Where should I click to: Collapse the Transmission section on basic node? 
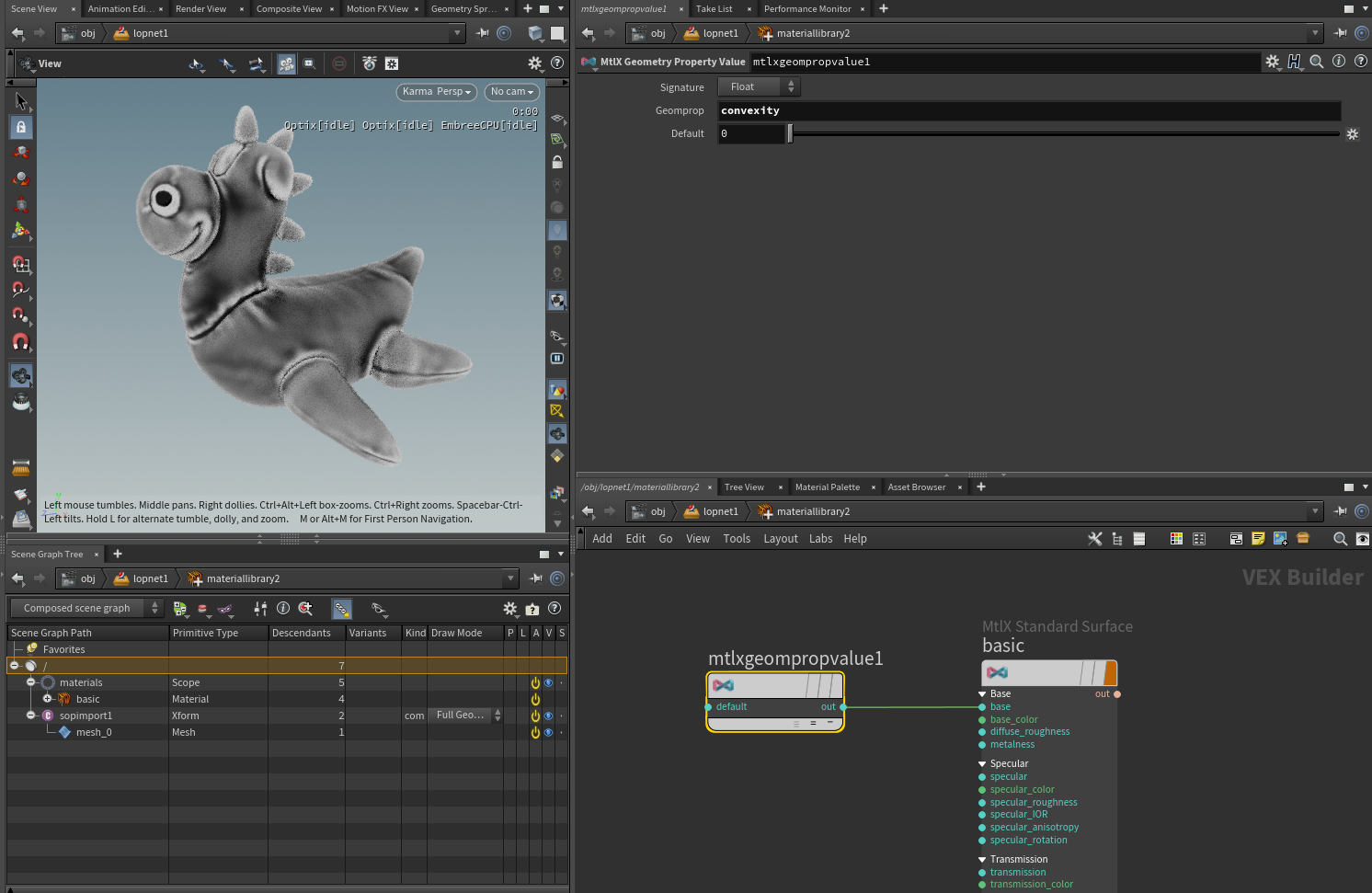[982, 860]
